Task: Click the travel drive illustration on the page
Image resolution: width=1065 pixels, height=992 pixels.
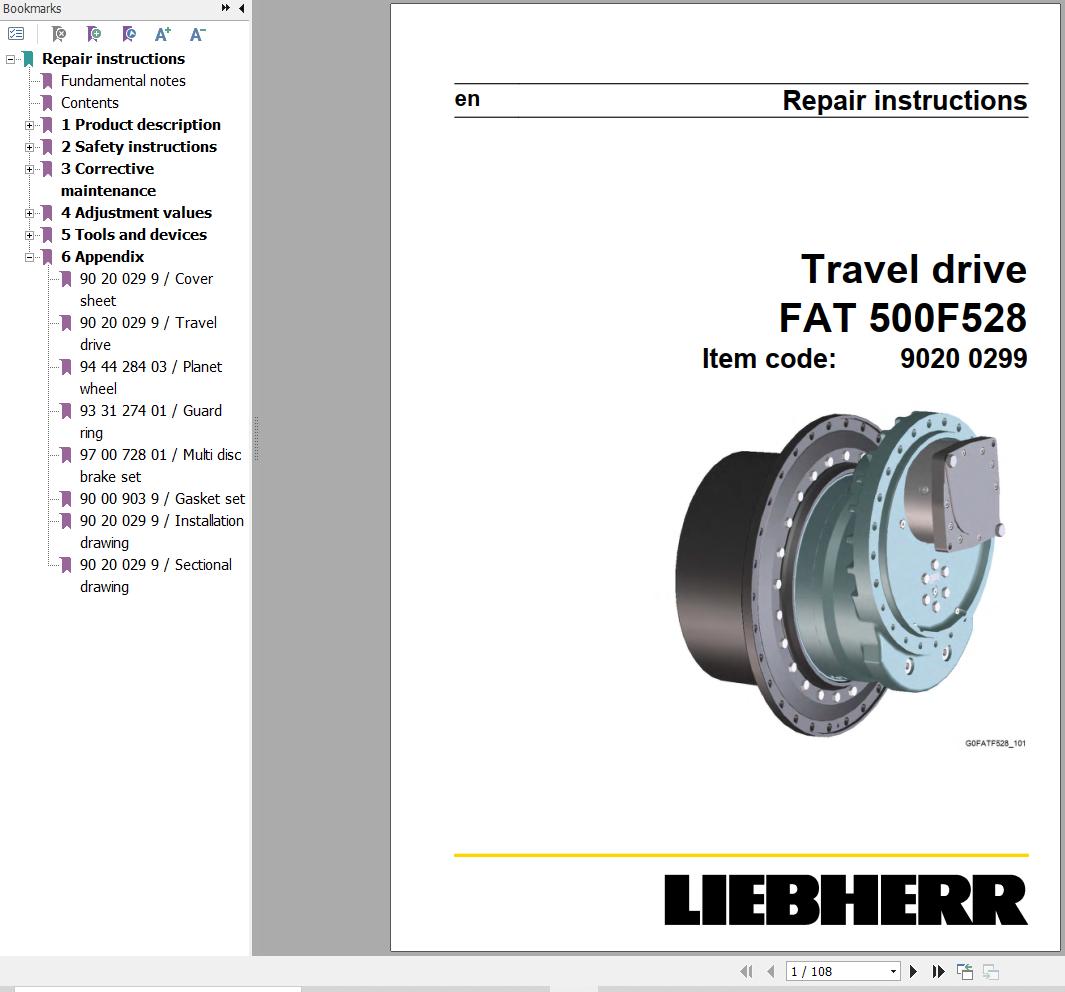Action: coord(840,574)
